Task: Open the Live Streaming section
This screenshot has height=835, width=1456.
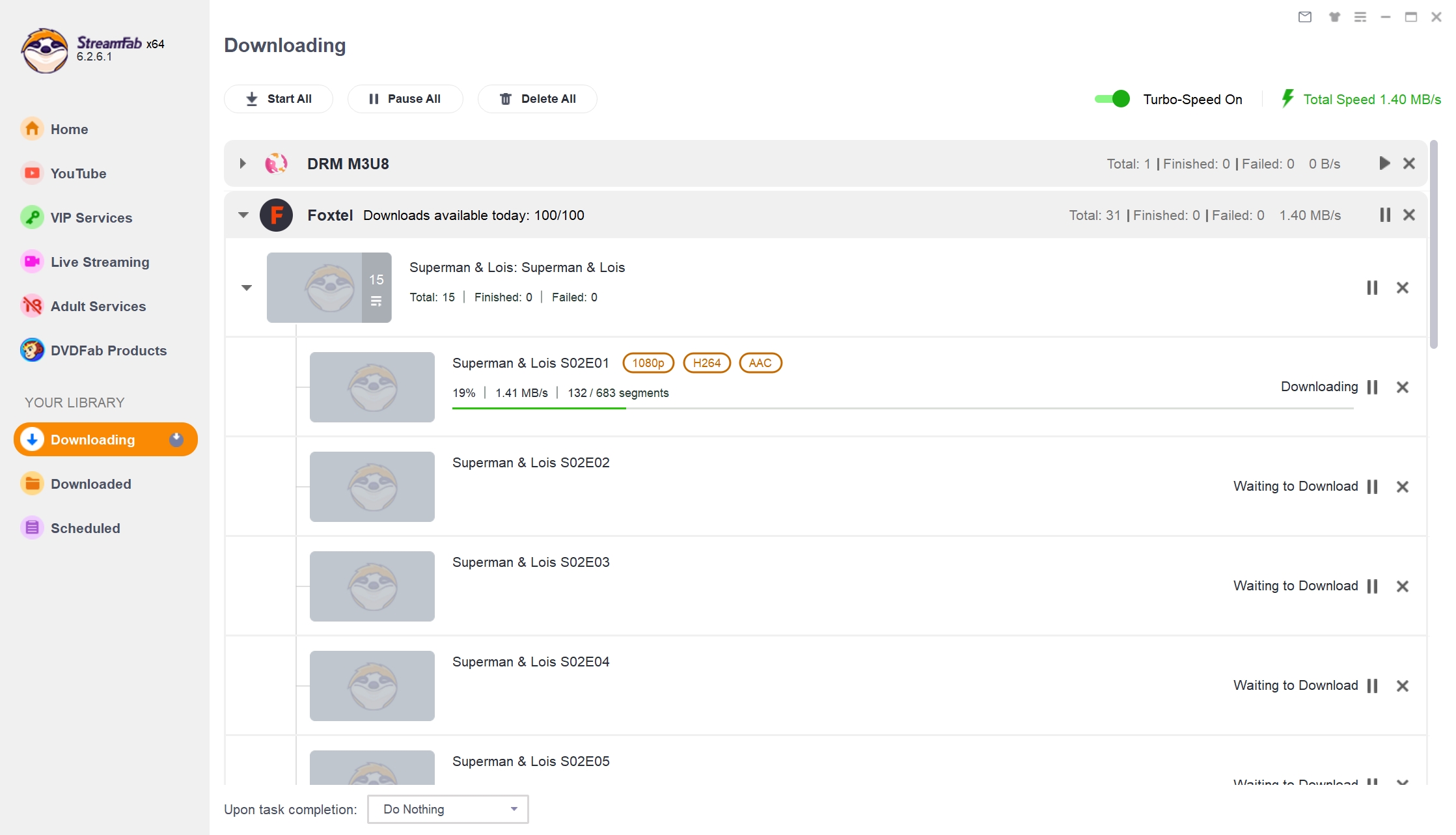Action: (x=100, y=262)
